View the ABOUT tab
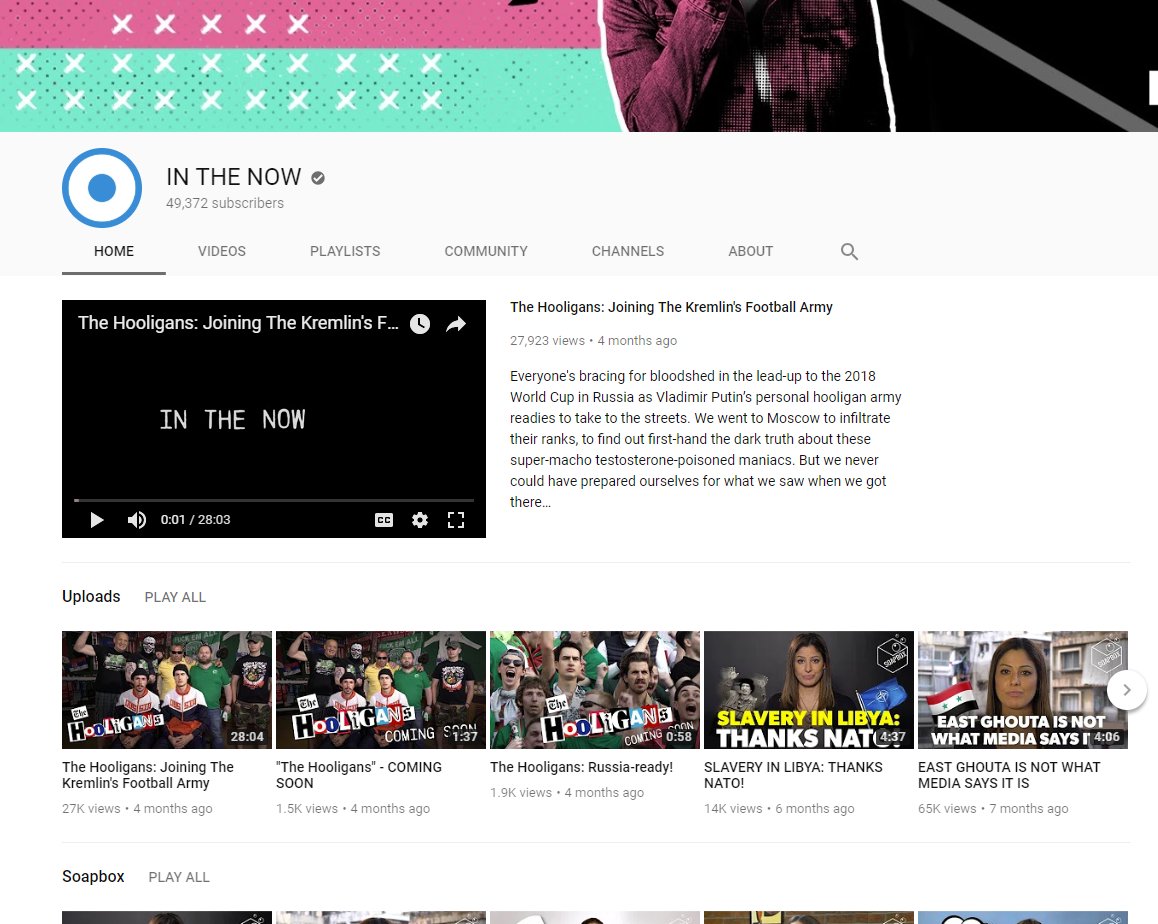1158x924 pixels. tap(750, 251)
